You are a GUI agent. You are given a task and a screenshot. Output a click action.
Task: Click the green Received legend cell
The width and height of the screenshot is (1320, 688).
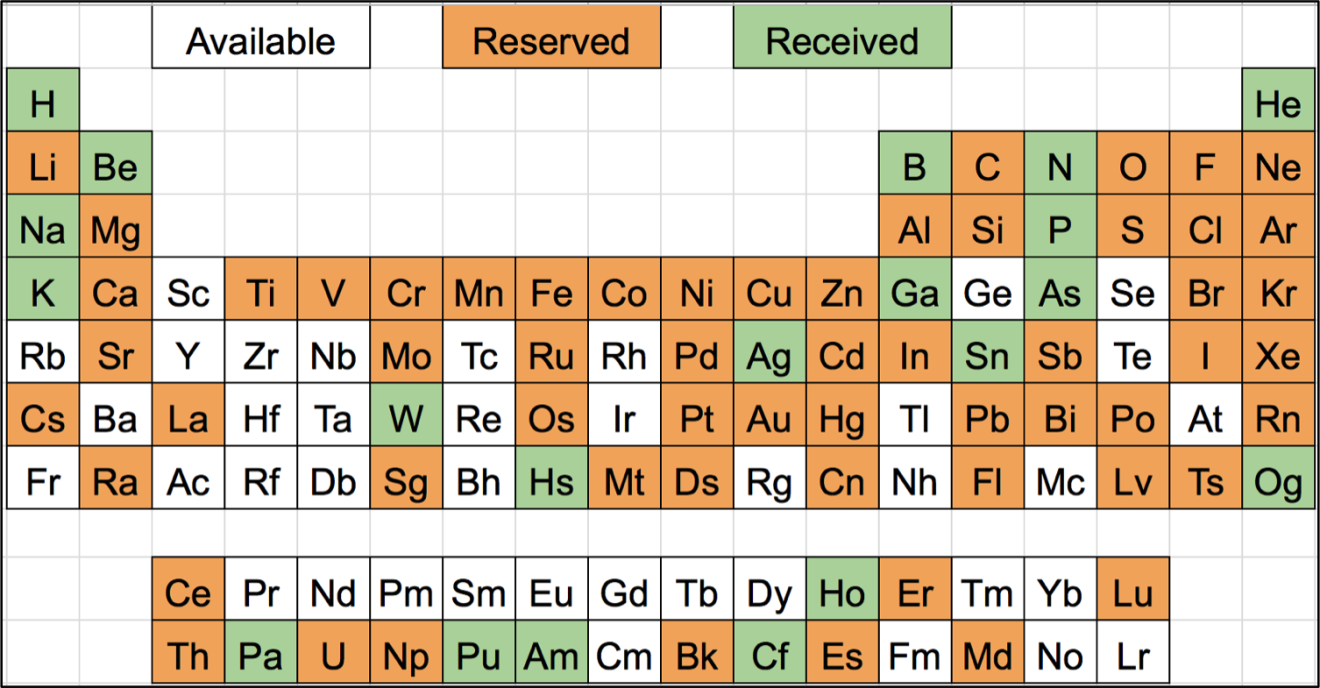point(842,41)
